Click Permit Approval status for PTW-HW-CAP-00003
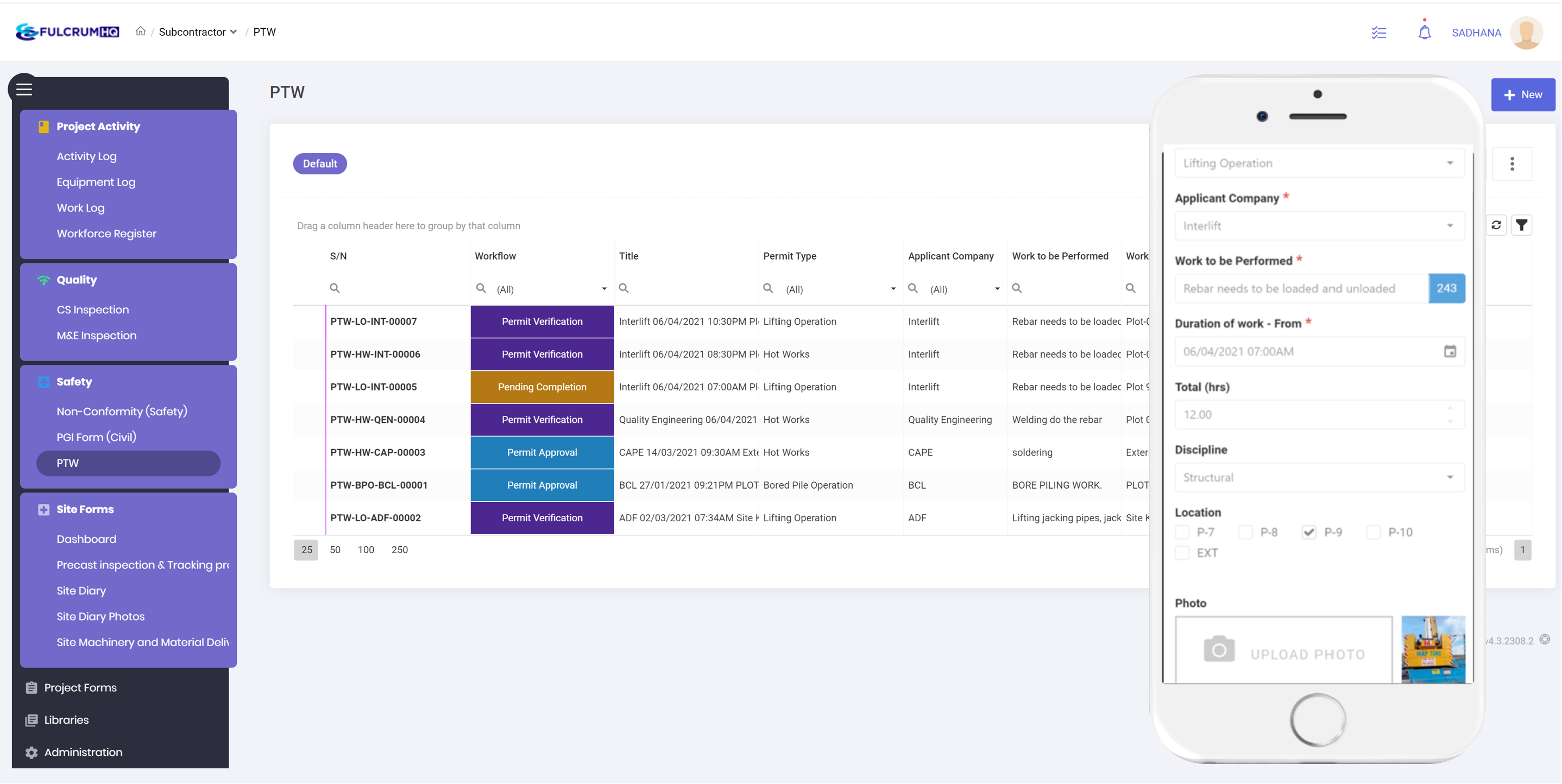 pos(542,452)
